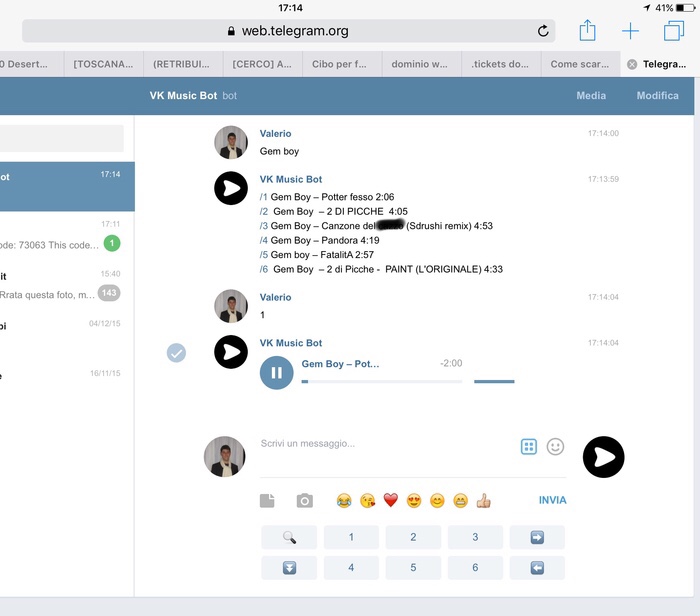The height and width of the screenshot is (616, 700).
Task: Switch to the Come scar... browser tab
Action: pos(580,64)
